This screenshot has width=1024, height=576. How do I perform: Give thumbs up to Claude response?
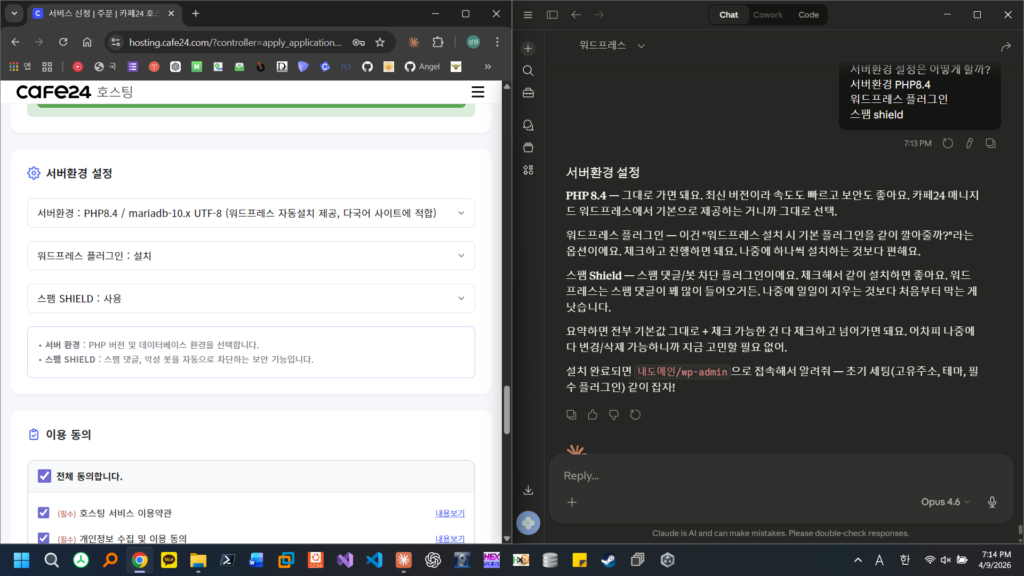[x=592, y=415]
